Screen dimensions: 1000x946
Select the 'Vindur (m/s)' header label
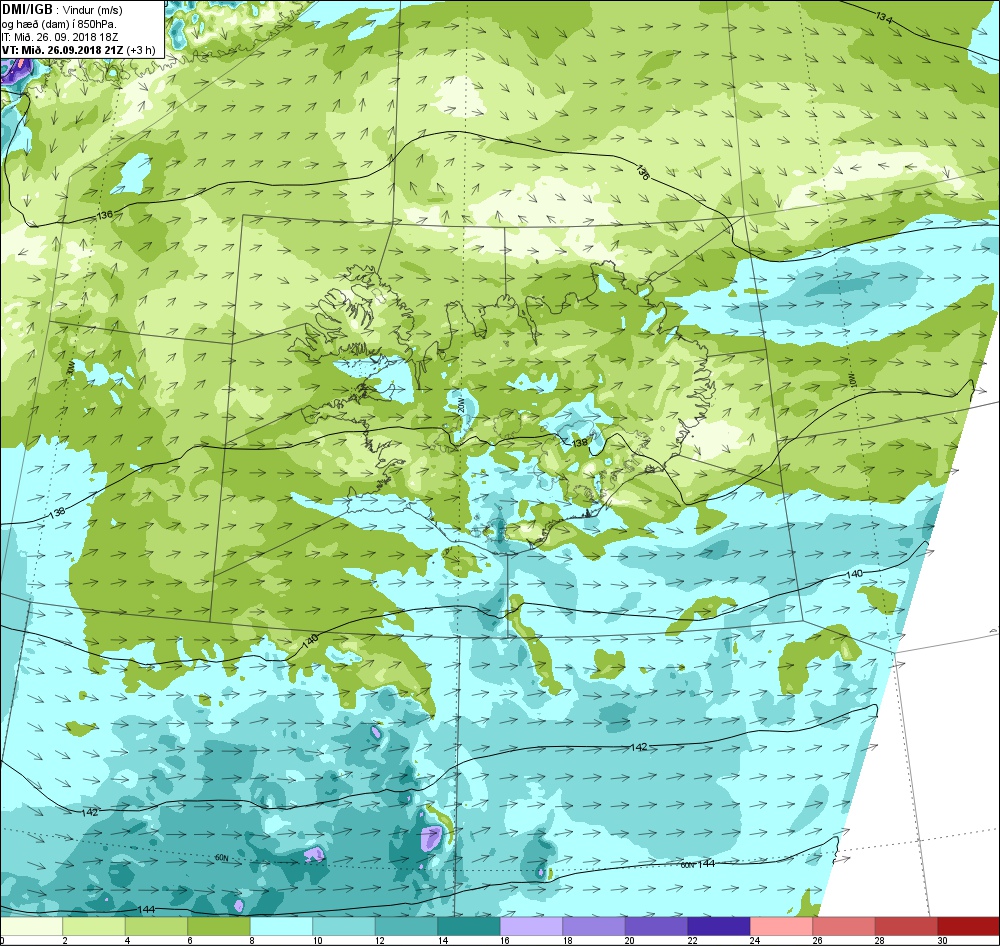(x=92, y=11)
